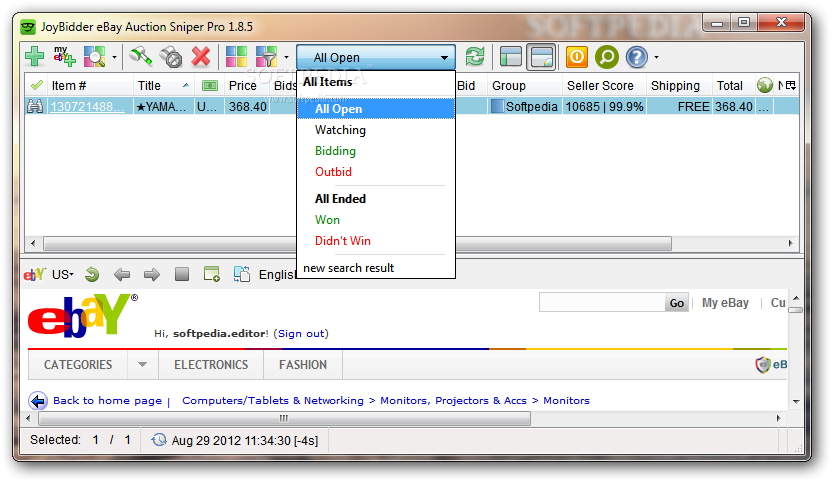Click the translate documents swap icon

242,274
